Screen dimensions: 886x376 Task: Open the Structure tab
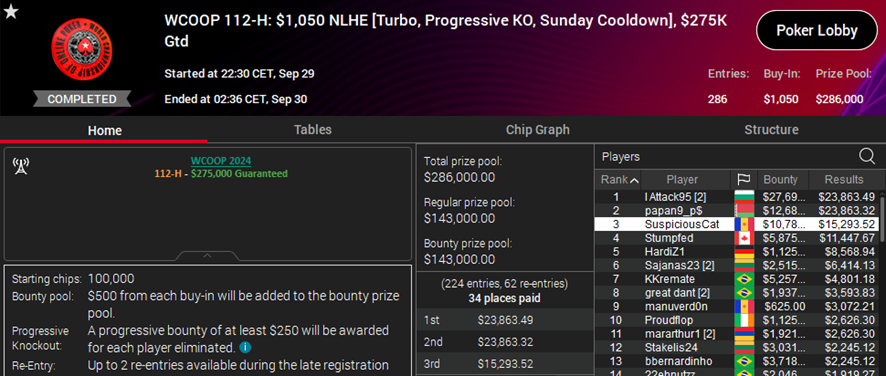(771, 129)
